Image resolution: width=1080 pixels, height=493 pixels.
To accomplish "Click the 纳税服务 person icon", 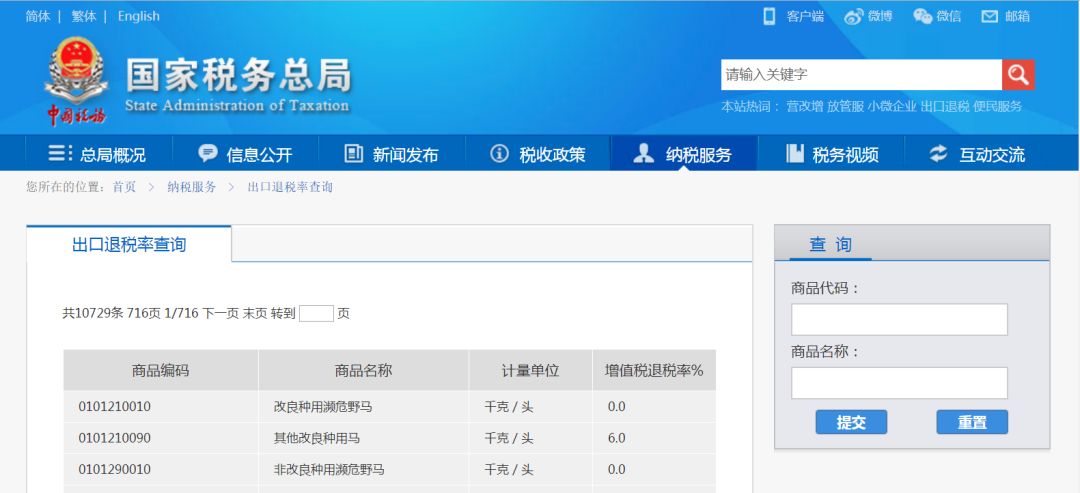I will click(x=643, y=153).
